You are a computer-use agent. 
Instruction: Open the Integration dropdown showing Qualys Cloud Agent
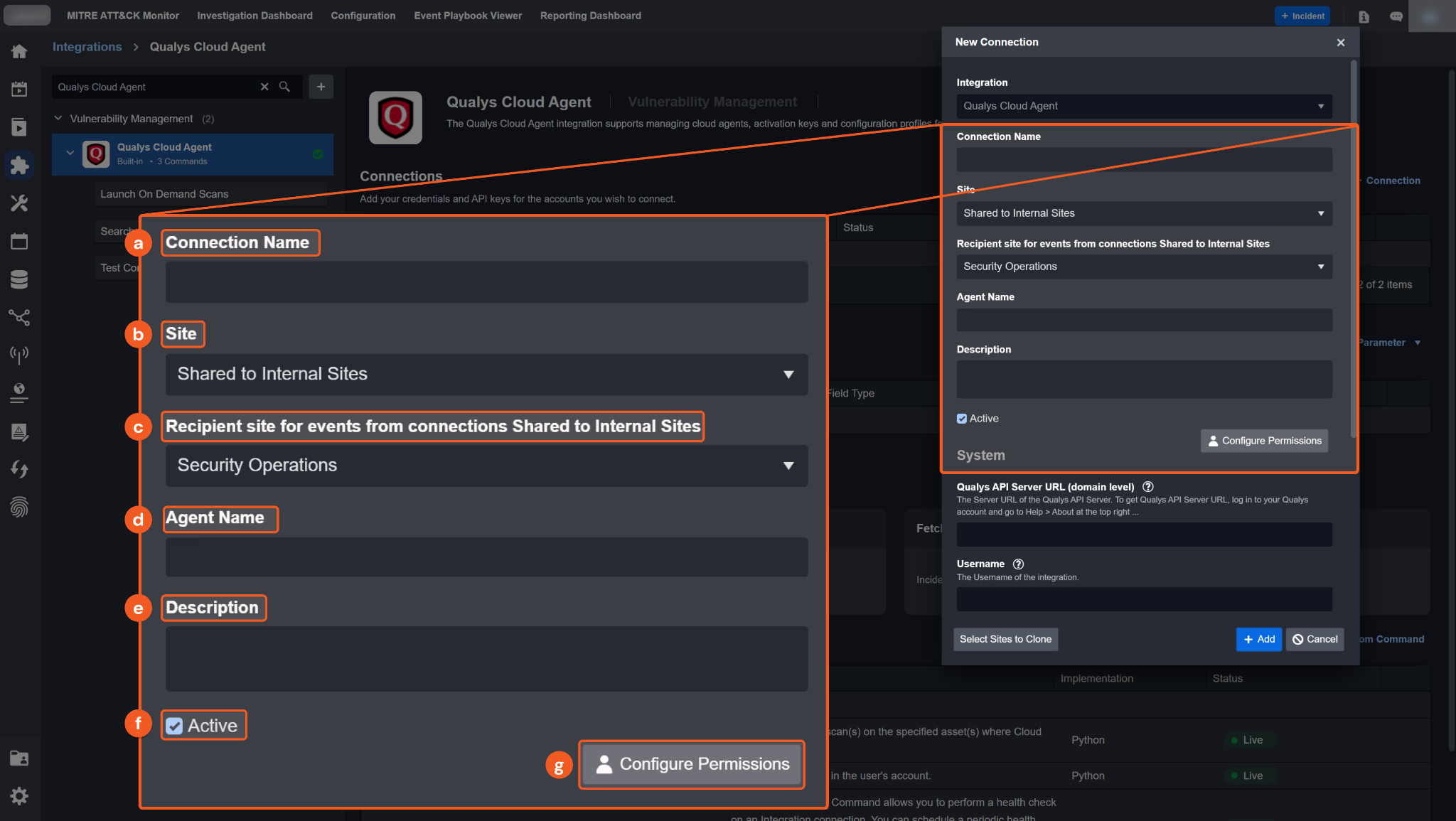point(1144,106)
